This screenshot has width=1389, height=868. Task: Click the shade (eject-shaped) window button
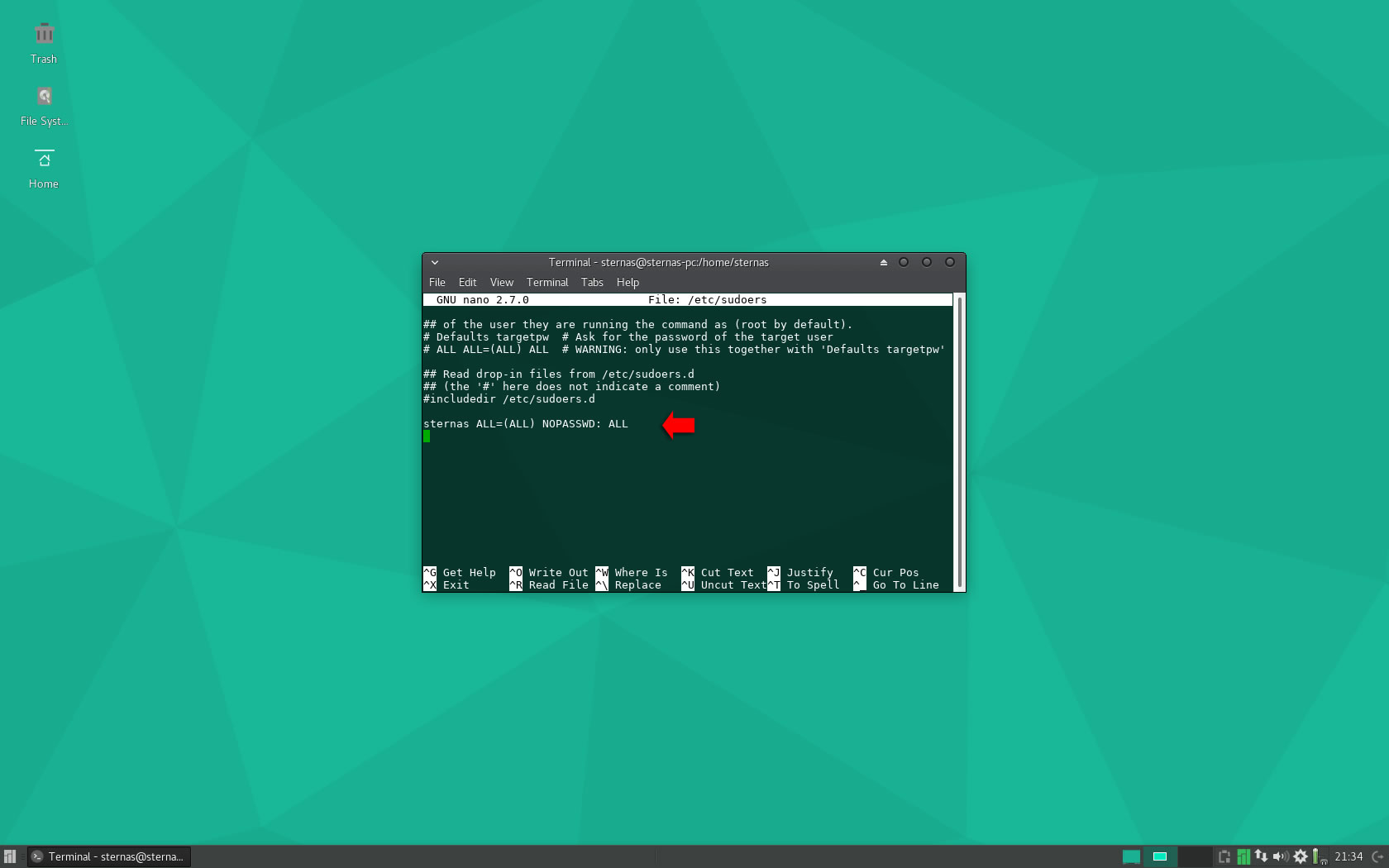[x=884, y=262]
